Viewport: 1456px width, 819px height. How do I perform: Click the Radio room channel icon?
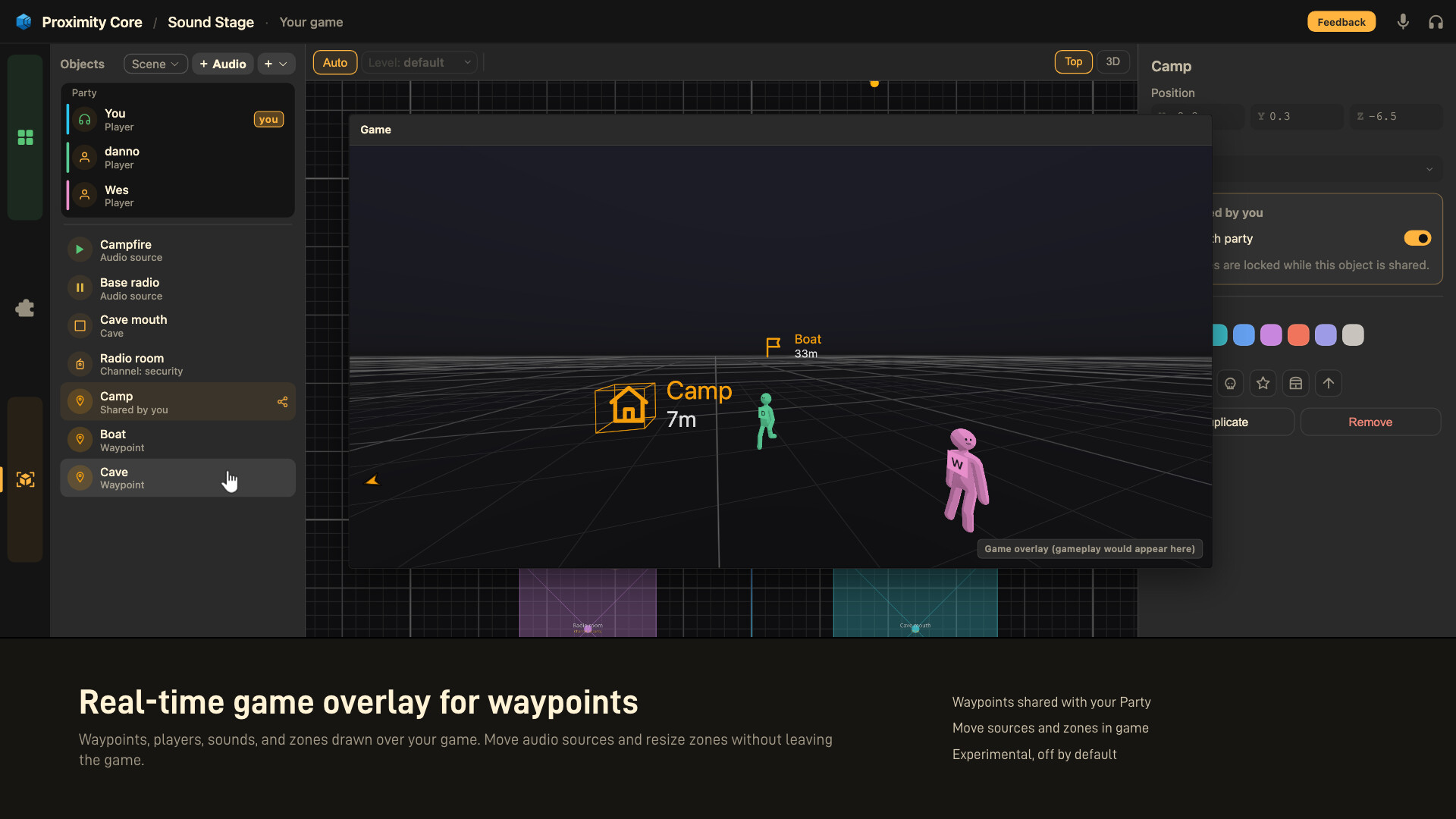(80, 364)
